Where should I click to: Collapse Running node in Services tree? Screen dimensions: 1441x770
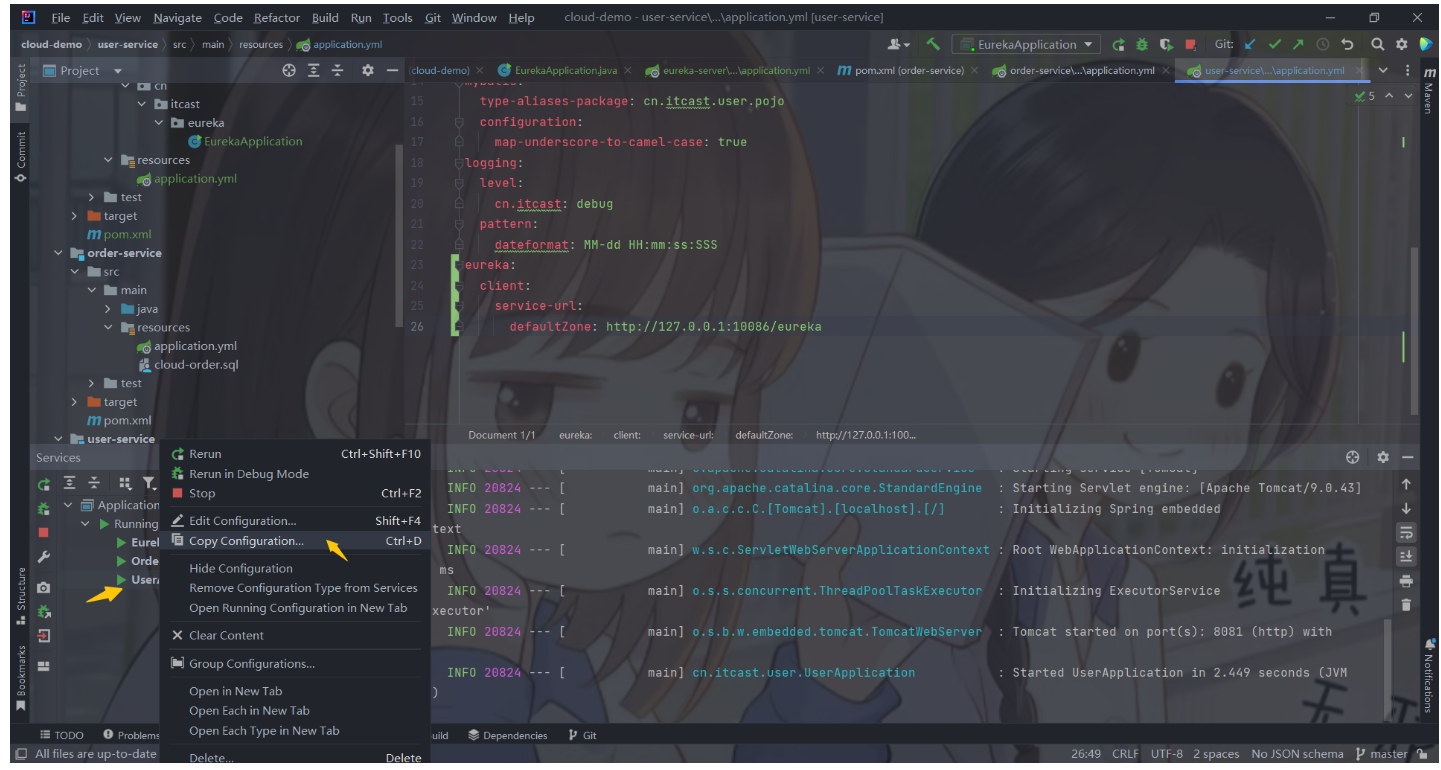(85, 524)
